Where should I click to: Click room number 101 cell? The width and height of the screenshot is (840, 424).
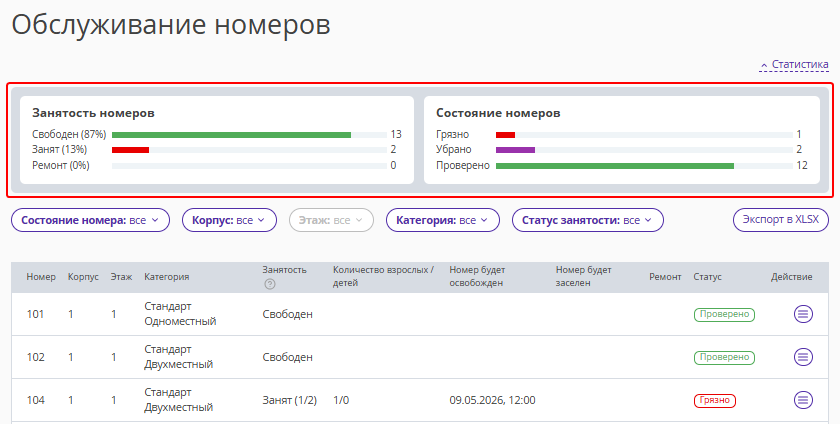[x=35, y=314]
